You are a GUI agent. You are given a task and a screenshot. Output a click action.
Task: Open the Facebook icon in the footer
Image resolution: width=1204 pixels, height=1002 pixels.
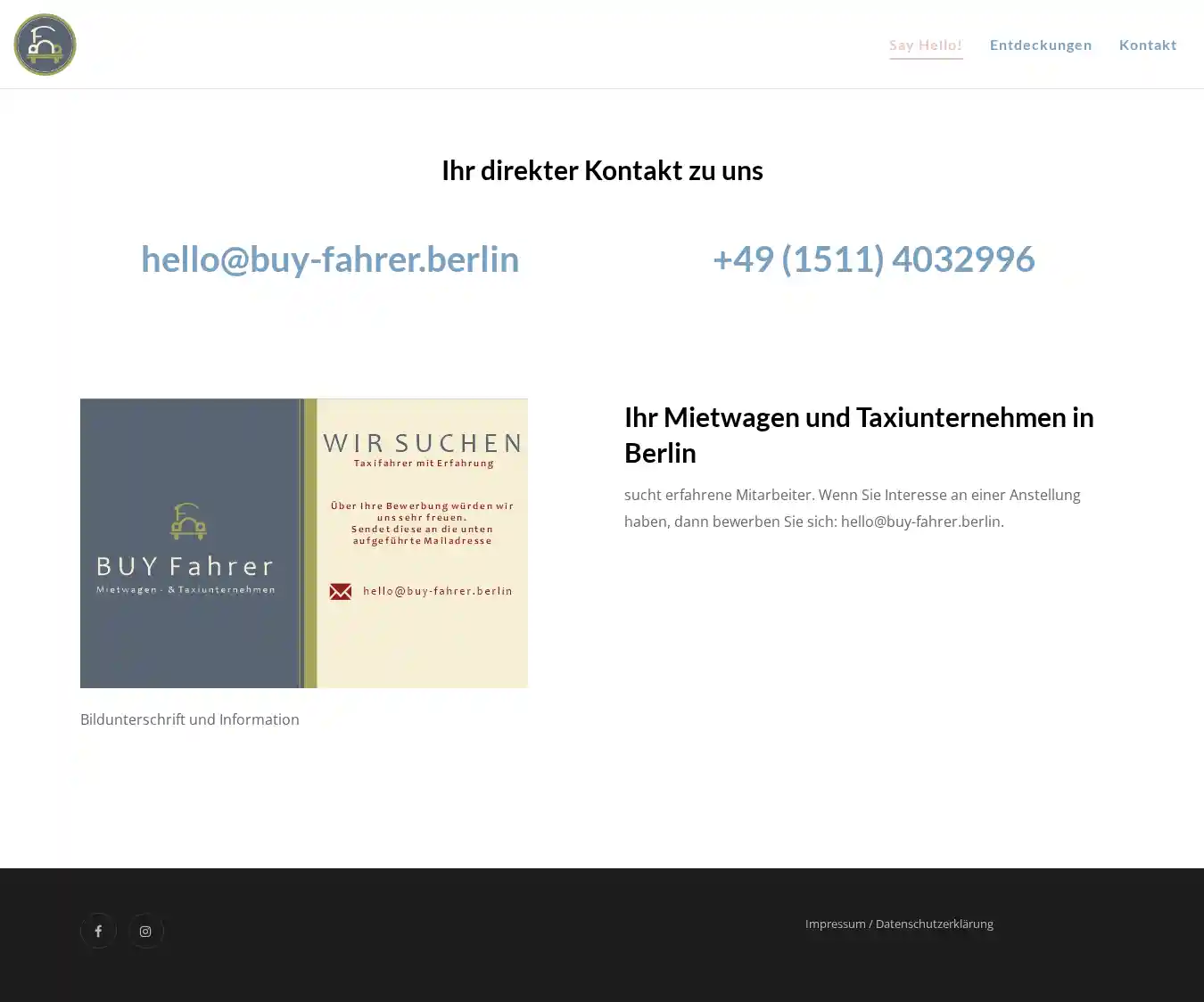[x=98, y=931]
